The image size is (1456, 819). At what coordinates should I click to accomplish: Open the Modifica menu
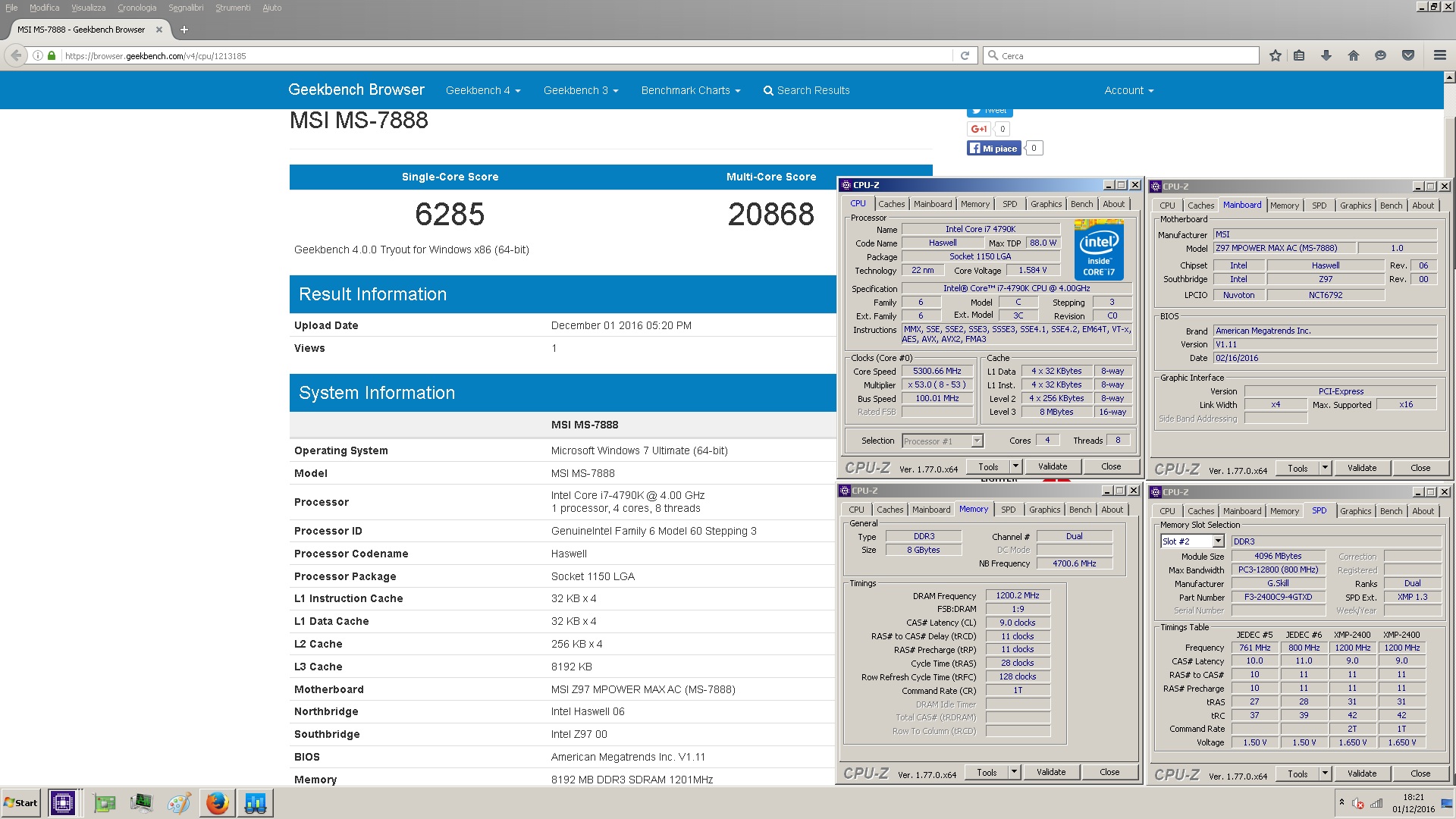click(x=44, y=8)
